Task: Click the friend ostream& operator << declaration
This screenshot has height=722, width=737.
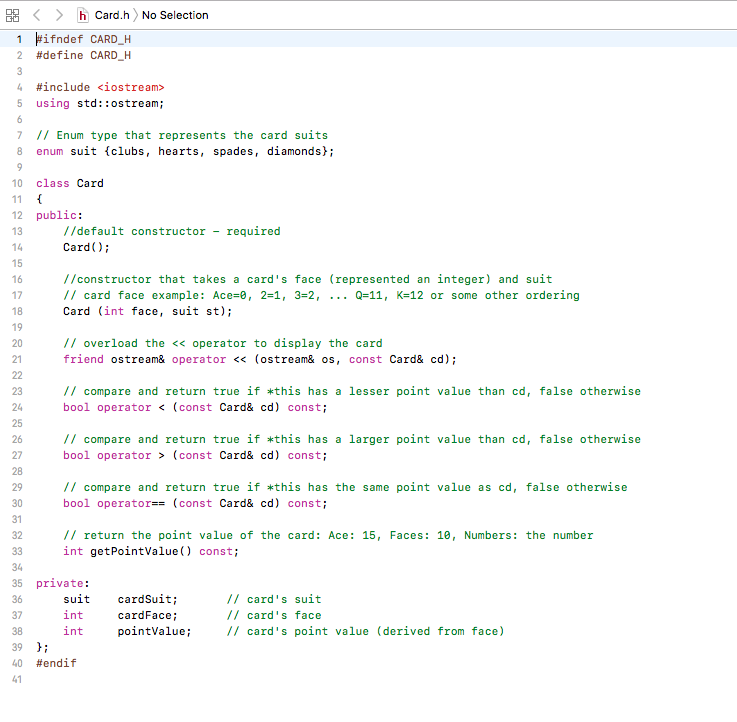Action: [x=260, y=360]
